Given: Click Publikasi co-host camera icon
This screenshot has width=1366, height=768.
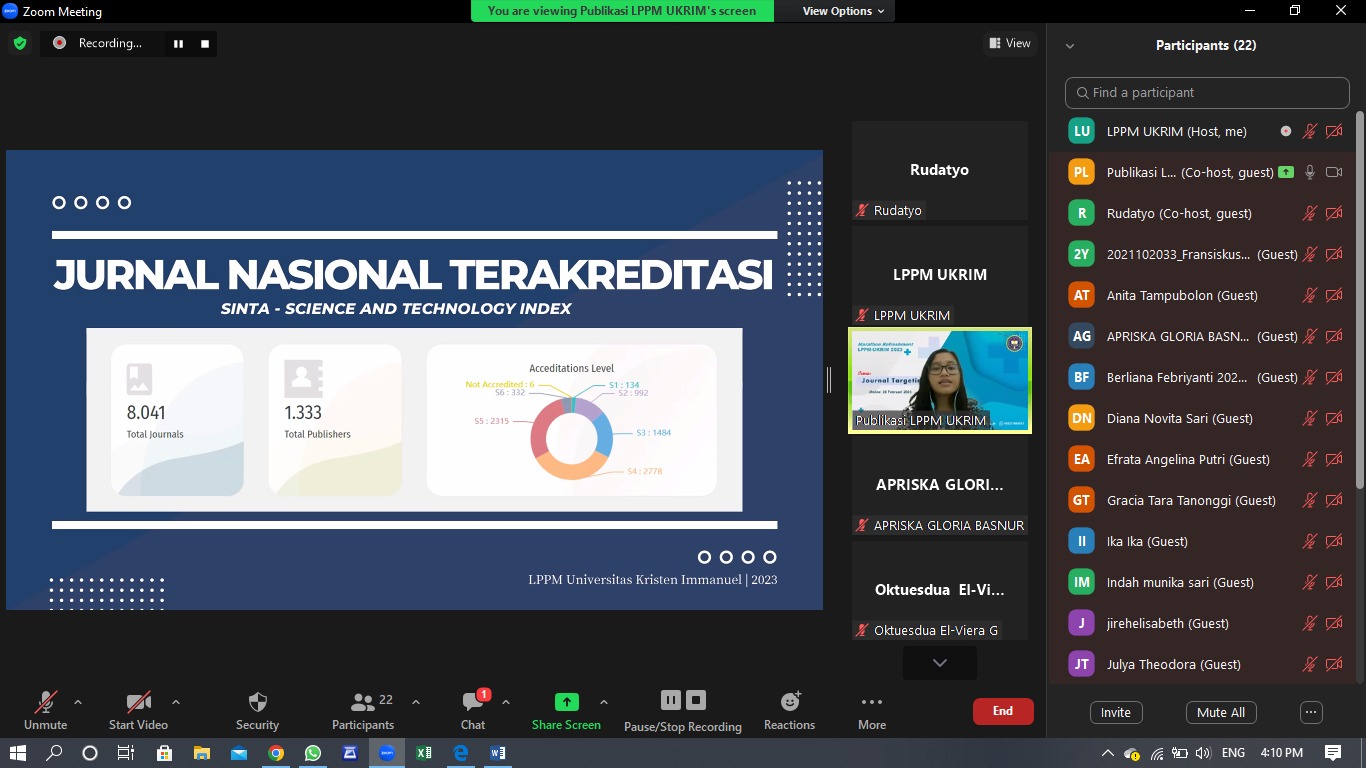Looking at the screenshot, I should pos(1334,172).
